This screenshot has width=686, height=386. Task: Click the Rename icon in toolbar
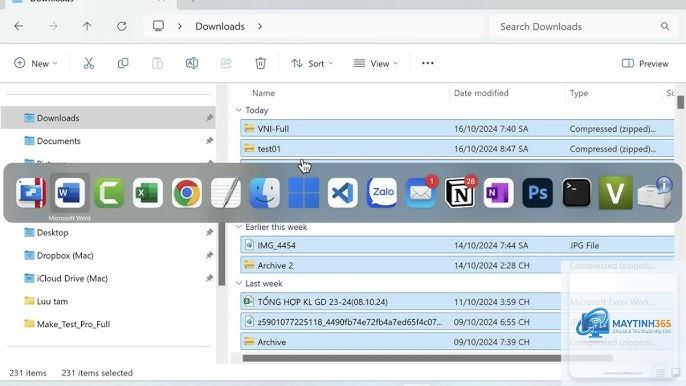click(x=192, y=63)
